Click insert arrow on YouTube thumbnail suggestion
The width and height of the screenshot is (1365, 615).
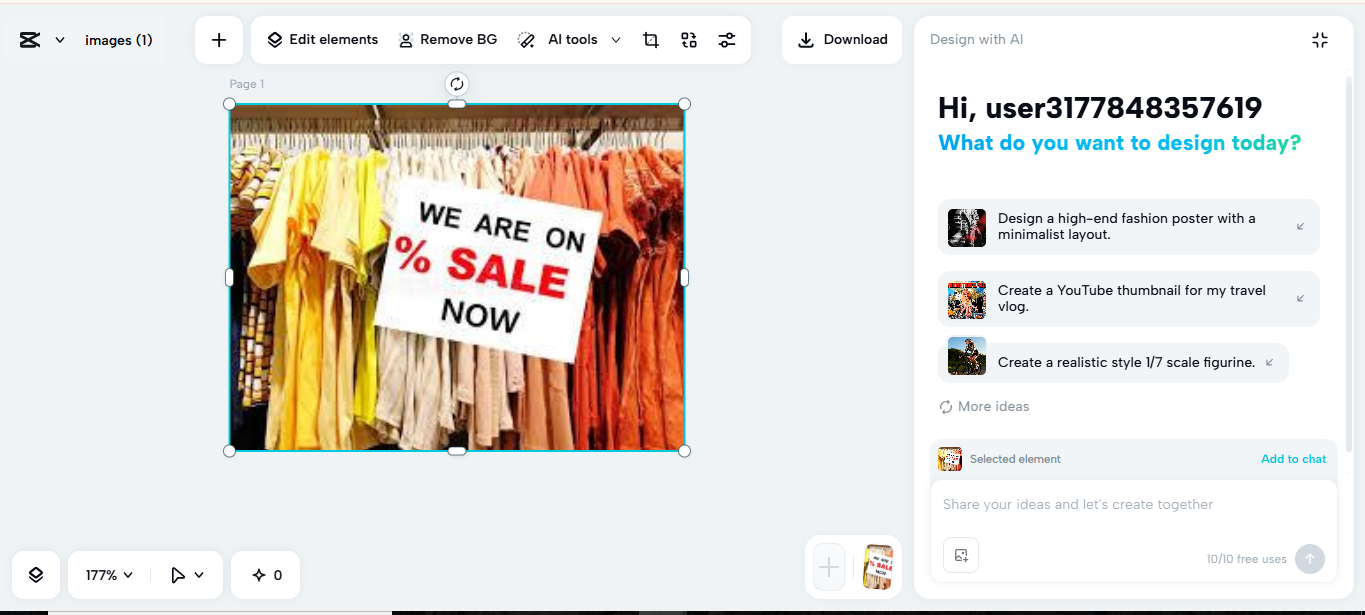[x=1300, y=299]
